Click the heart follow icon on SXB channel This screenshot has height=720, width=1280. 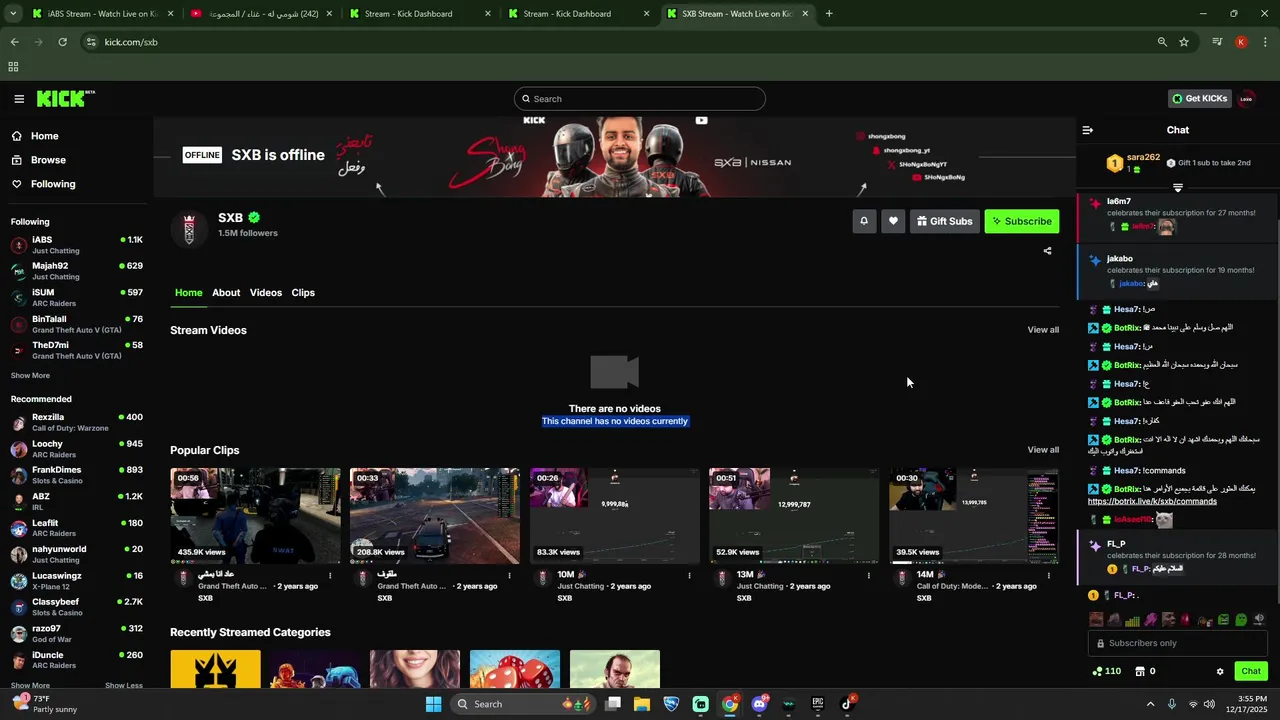coord(893,221)
